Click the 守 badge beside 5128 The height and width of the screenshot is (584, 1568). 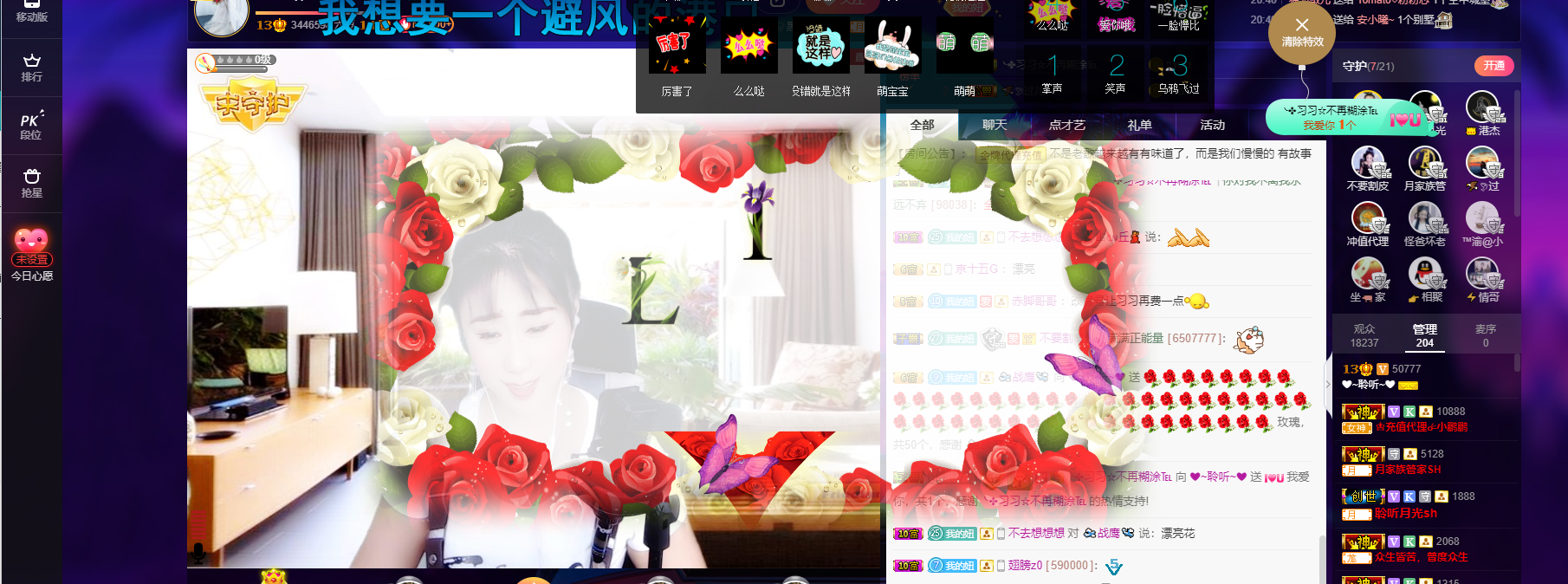tap(1394, 454)
